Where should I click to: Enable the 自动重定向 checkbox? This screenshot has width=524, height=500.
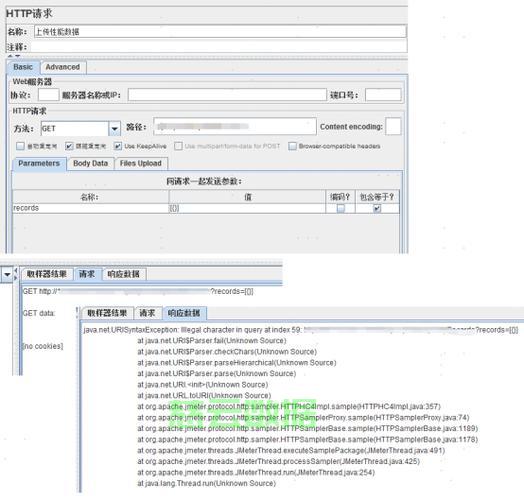21,146
